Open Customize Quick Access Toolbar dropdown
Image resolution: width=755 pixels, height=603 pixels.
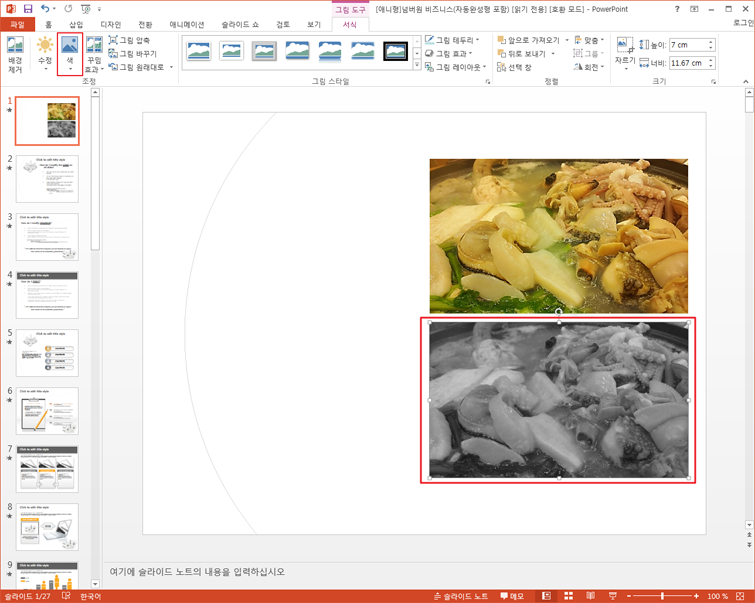coord(100,9)
